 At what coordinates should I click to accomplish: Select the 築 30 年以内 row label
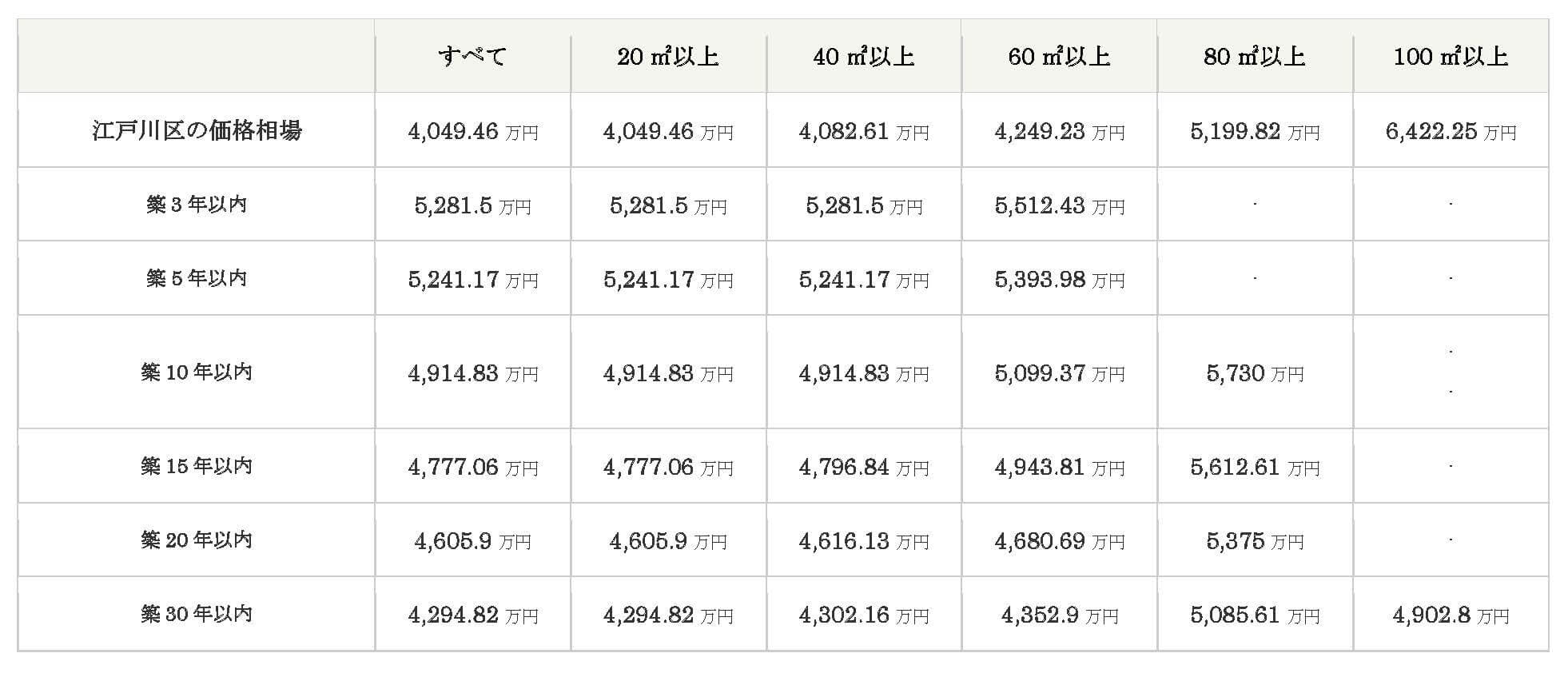(197, 614)
